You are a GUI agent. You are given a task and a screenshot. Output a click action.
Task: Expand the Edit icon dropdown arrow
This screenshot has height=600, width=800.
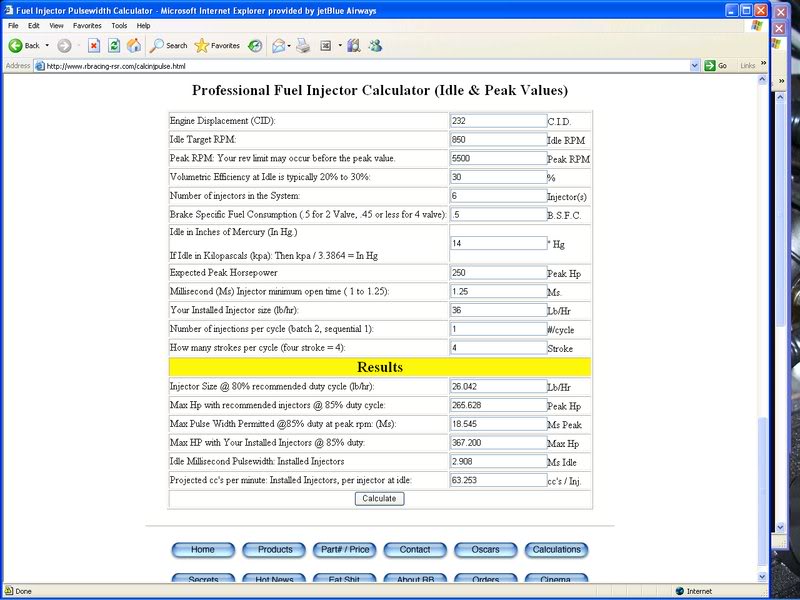click(x=340, y=46)
